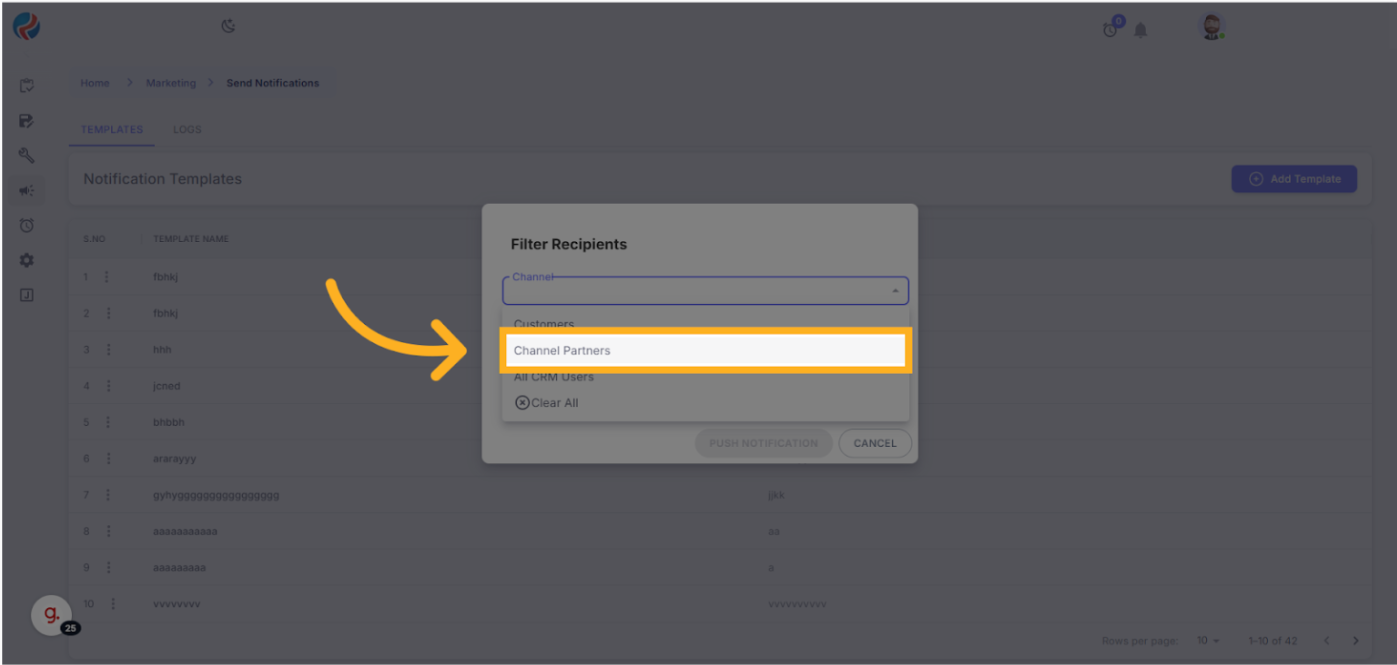Open the three-dot menu for row 1

[x=108, y=277]
